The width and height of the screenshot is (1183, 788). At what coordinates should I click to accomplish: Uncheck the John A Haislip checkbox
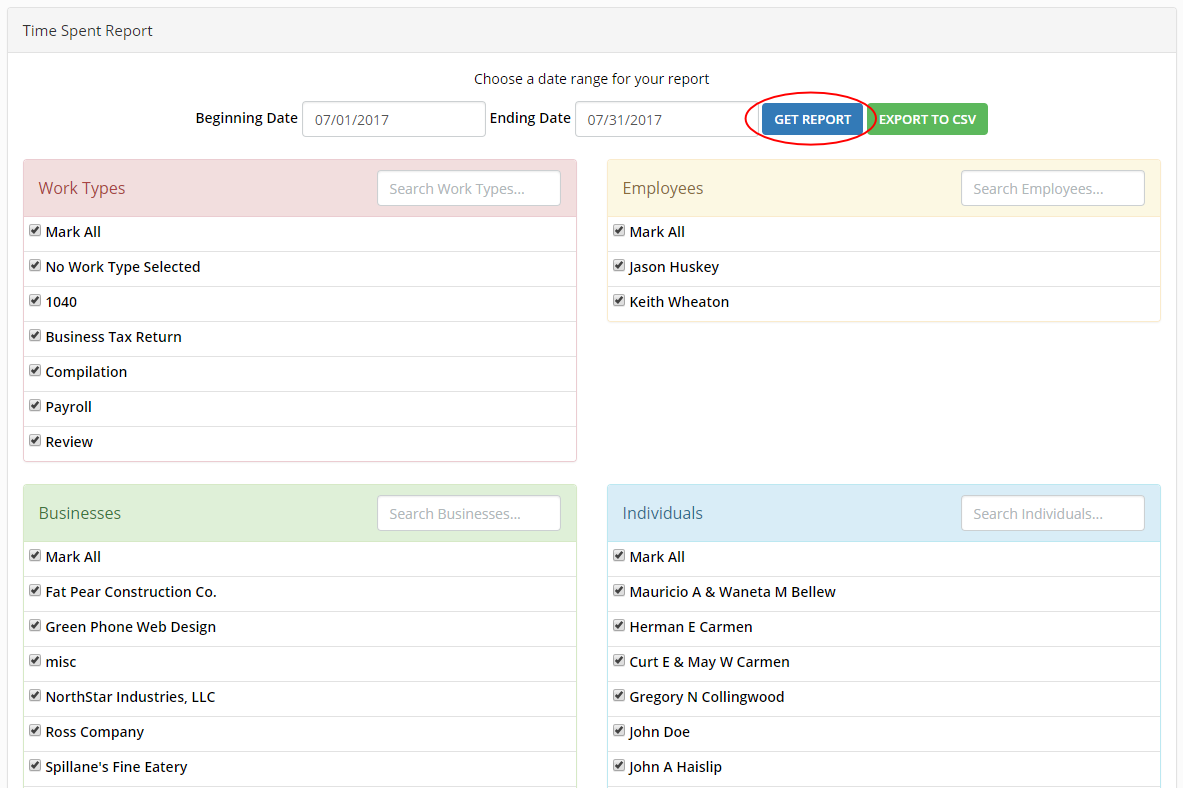pos(619,765)
